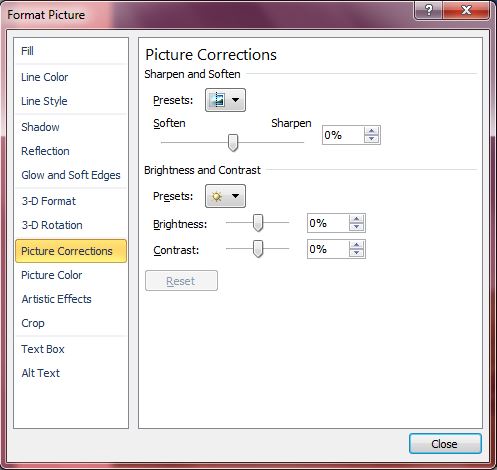Click the Close button at bottom
497x470 pixels.
pos(445,444)
